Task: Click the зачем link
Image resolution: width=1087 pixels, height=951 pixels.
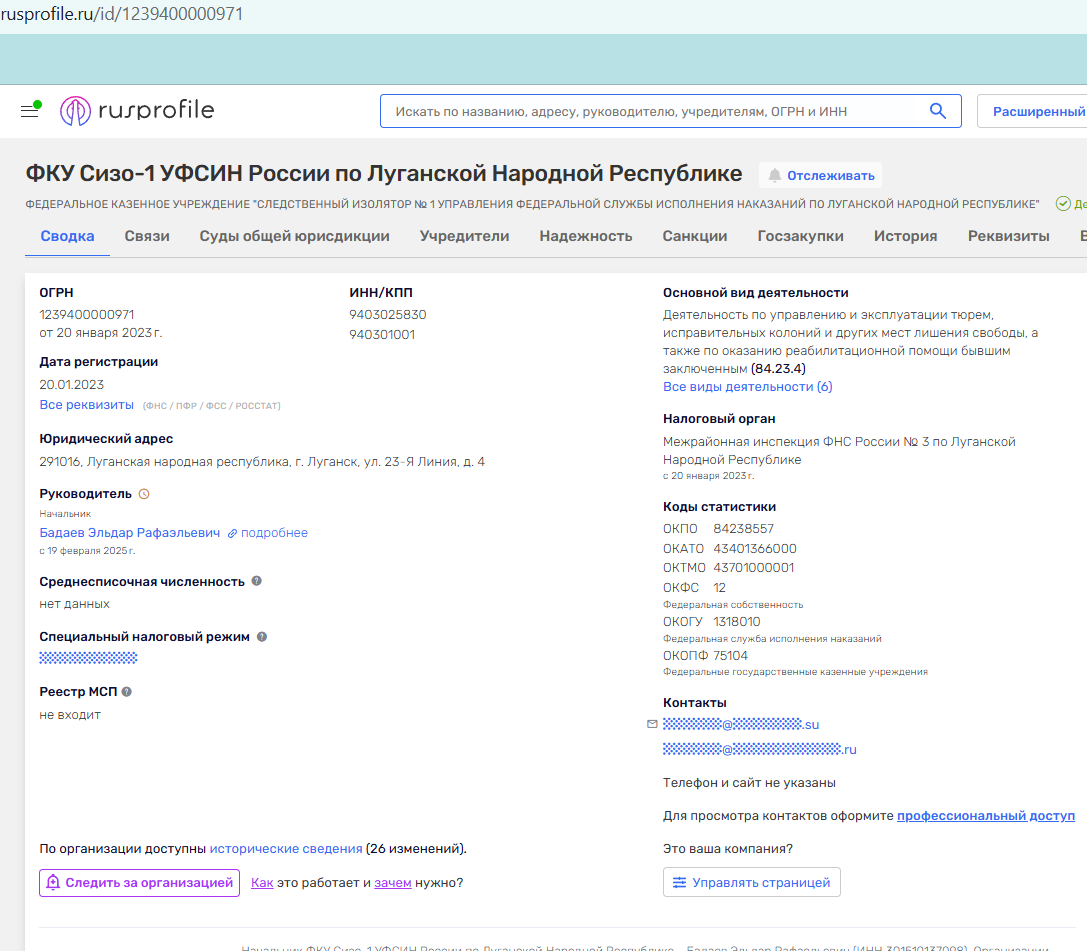Action: (x=393, y=882)
